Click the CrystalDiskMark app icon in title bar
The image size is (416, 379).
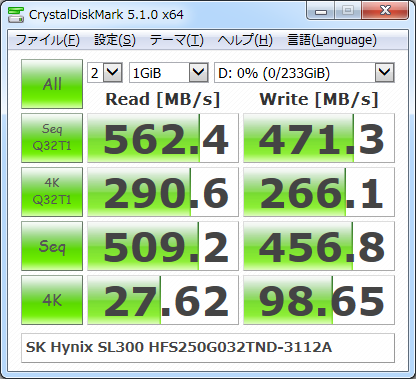click(x=16, y=14)
